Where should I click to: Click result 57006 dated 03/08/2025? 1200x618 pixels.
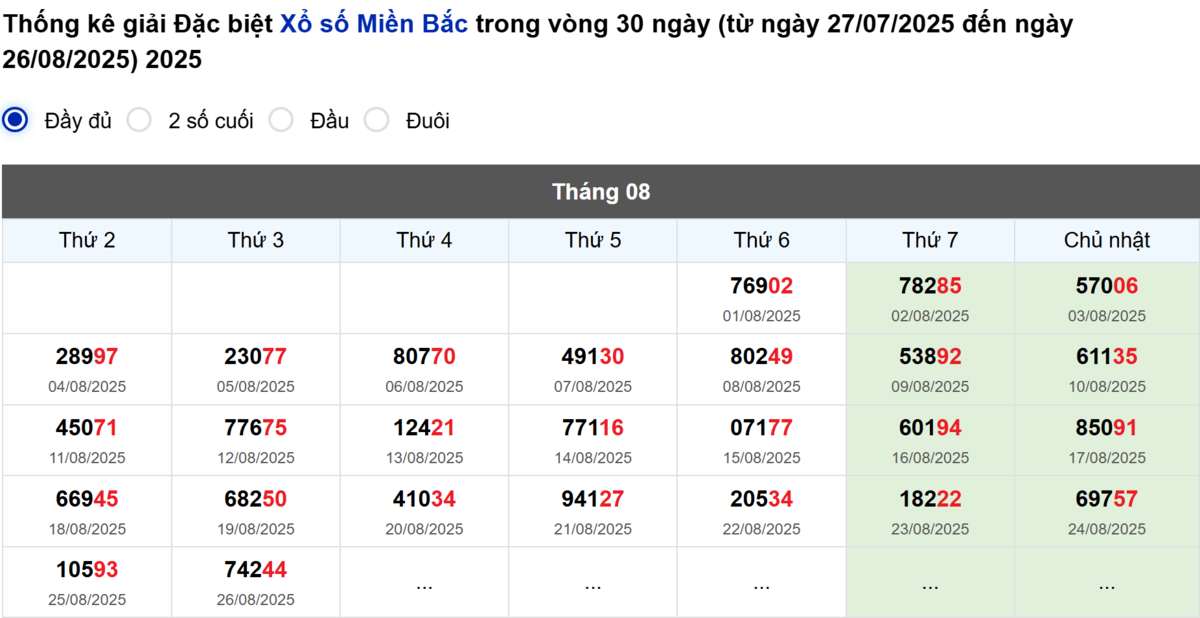pos(1107,287)
